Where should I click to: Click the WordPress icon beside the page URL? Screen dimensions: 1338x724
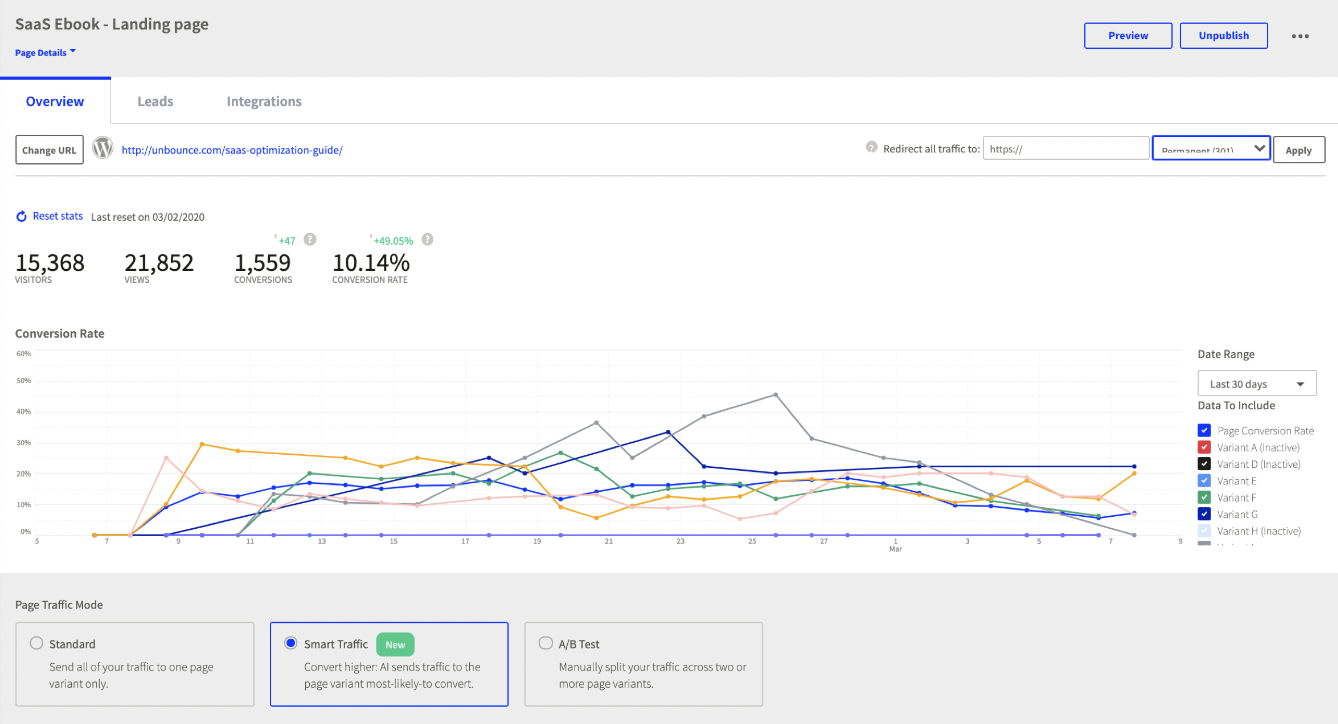click(101, 147)
